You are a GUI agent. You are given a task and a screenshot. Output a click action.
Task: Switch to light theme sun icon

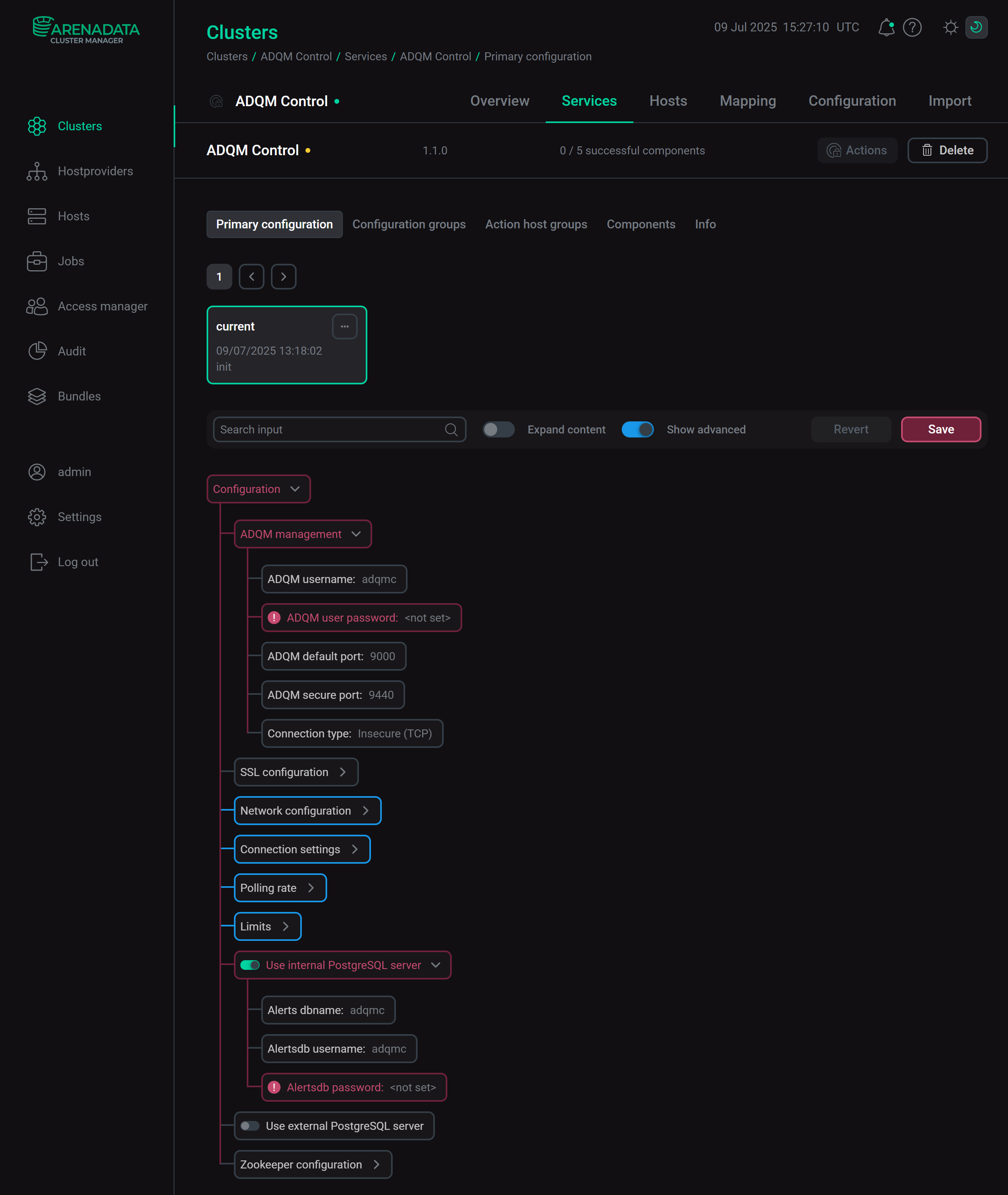(950, 27)
